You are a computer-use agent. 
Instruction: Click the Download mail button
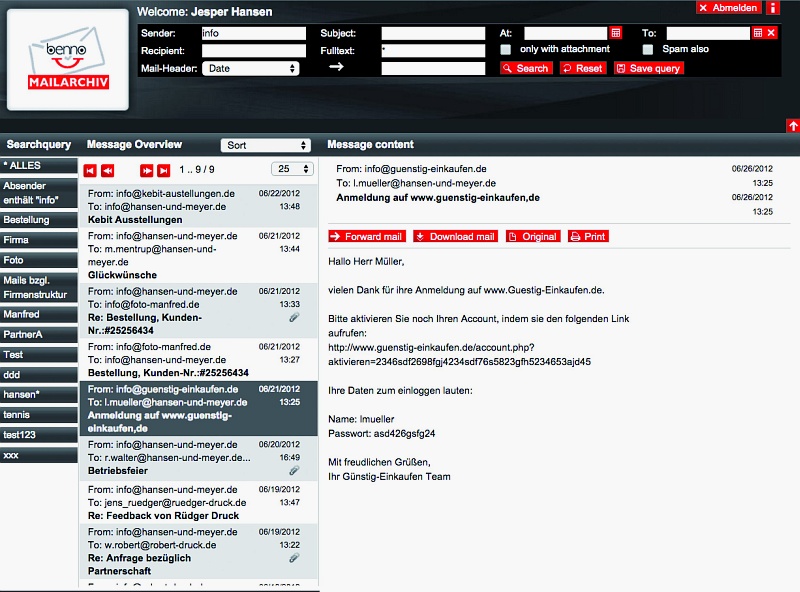(456, 236)
